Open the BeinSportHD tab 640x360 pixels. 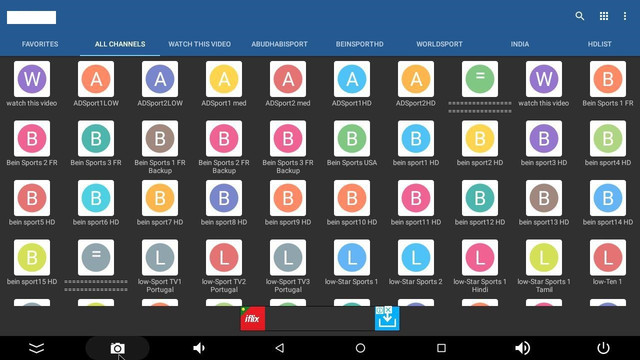point(360,44)
